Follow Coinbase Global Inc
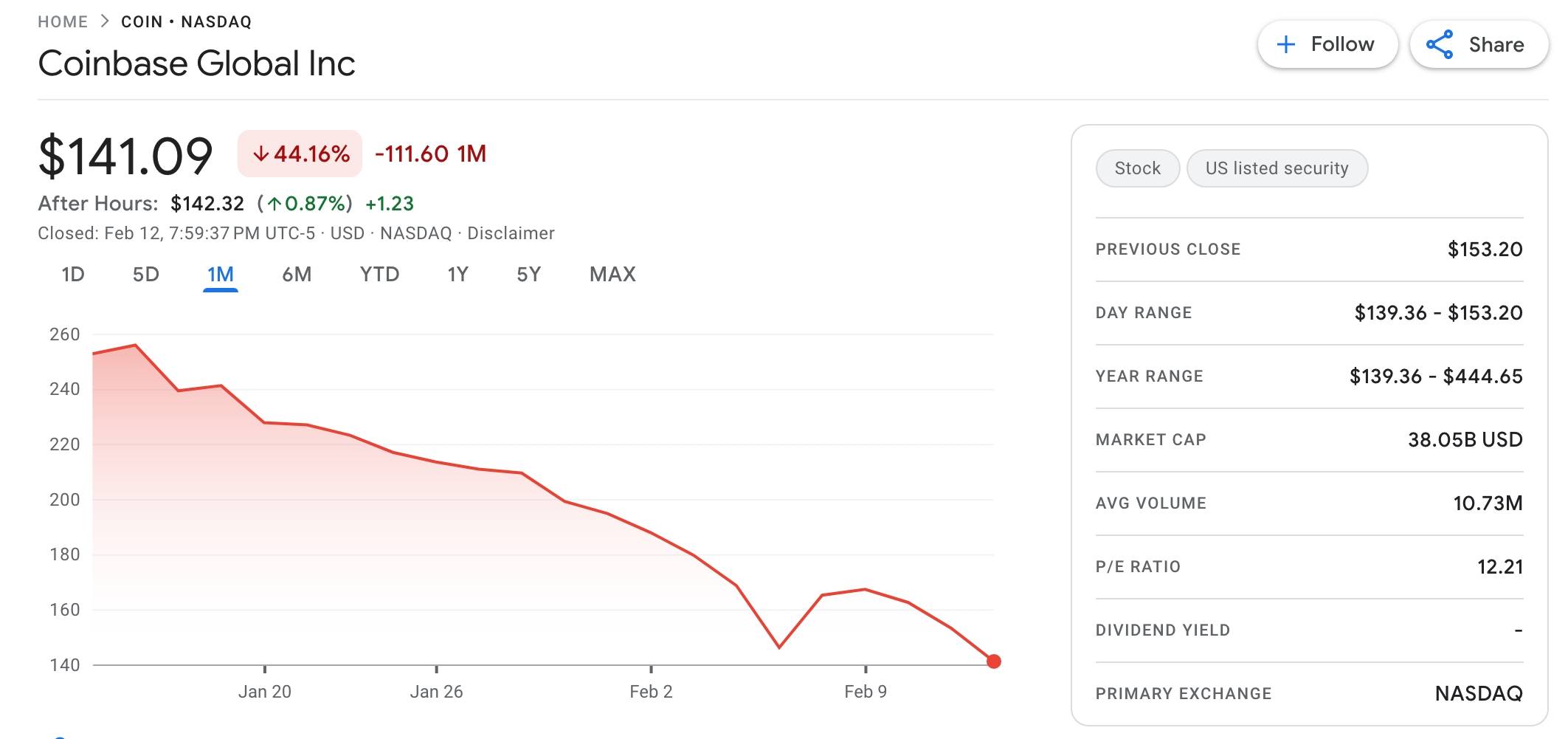The width and height of the screenshot is (1568, 739). click(x=1327, y=44)
